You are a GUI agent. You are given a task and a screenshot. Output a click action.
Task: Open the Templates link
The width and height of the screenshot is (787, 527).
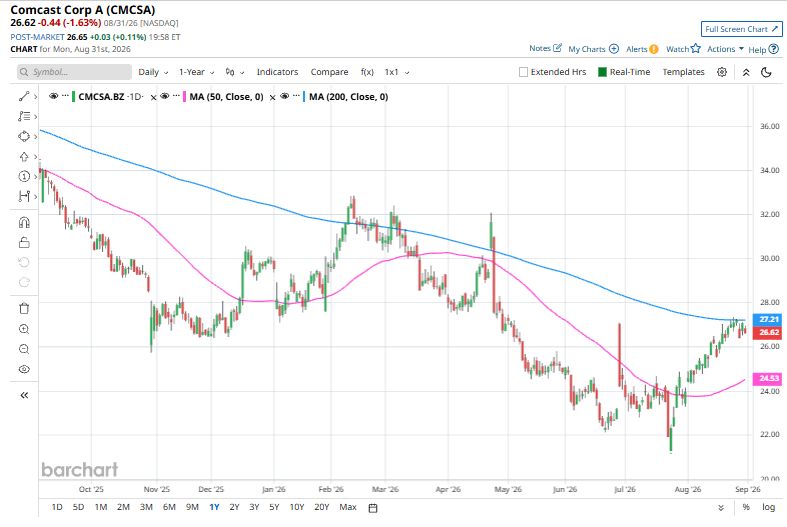click(x=683, y=72)
